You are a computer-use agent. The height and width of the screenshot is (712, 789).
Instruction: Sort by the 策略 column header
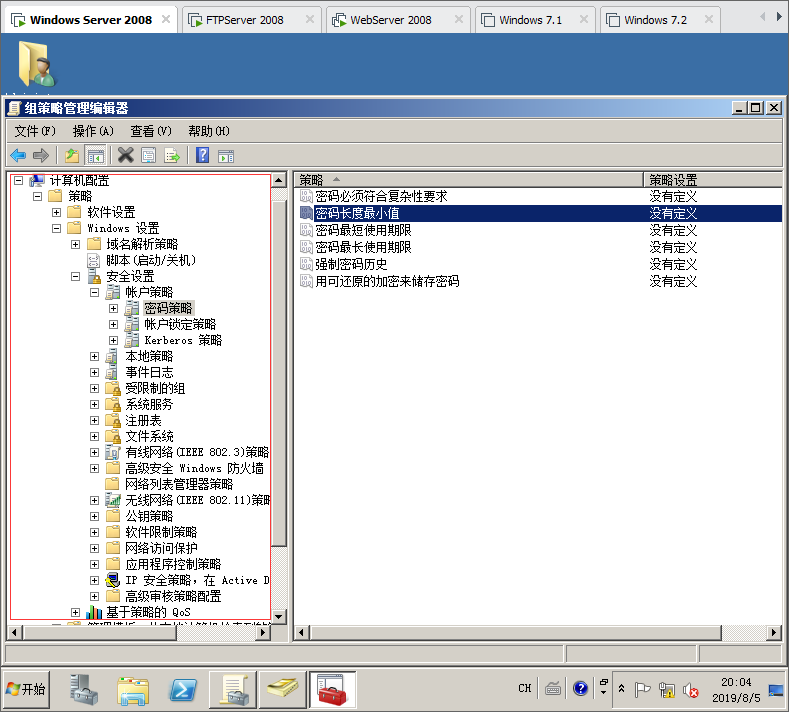(469, 180)
